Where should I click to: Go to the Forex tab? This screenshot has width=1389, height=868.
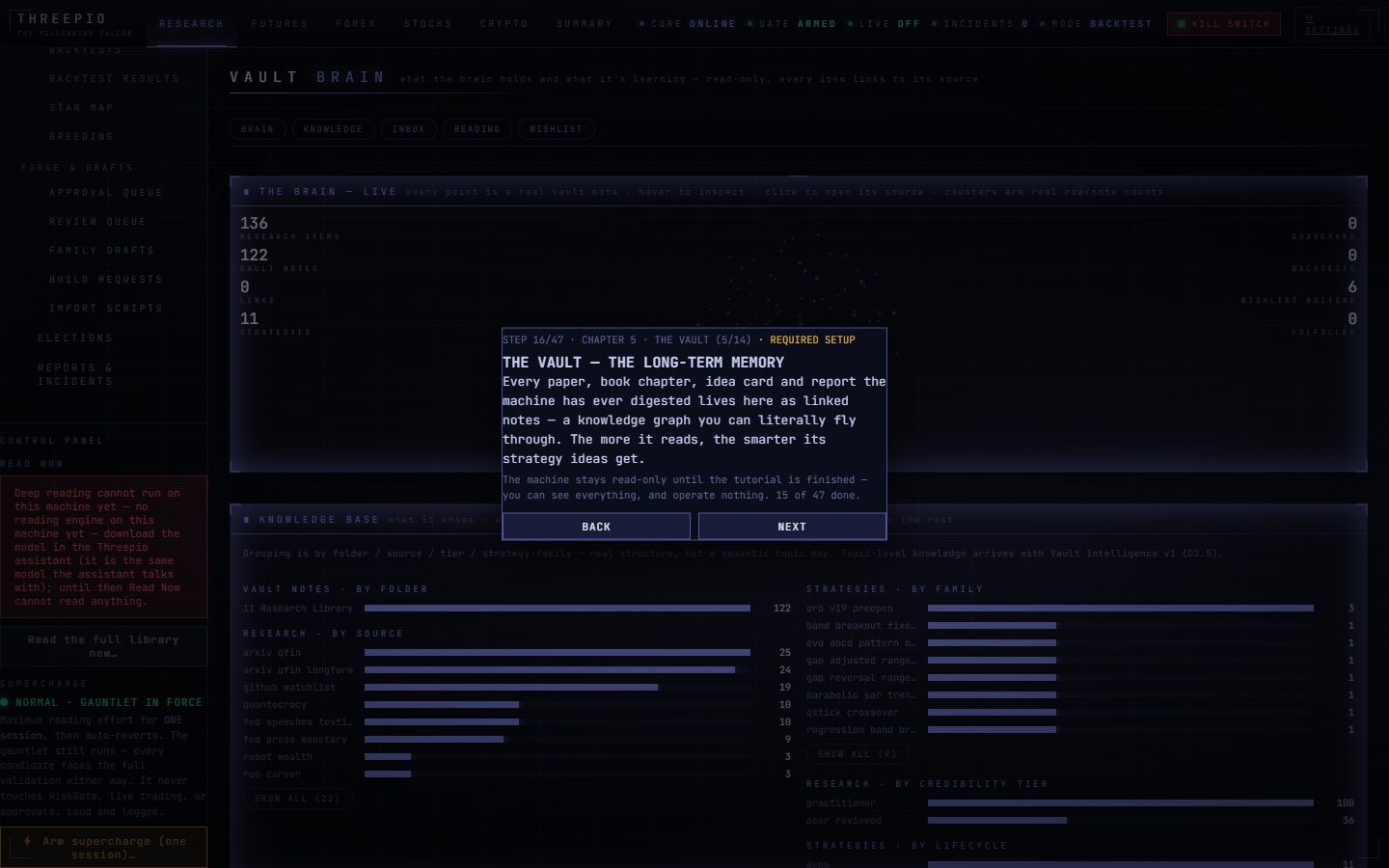[x=356, y=24]
